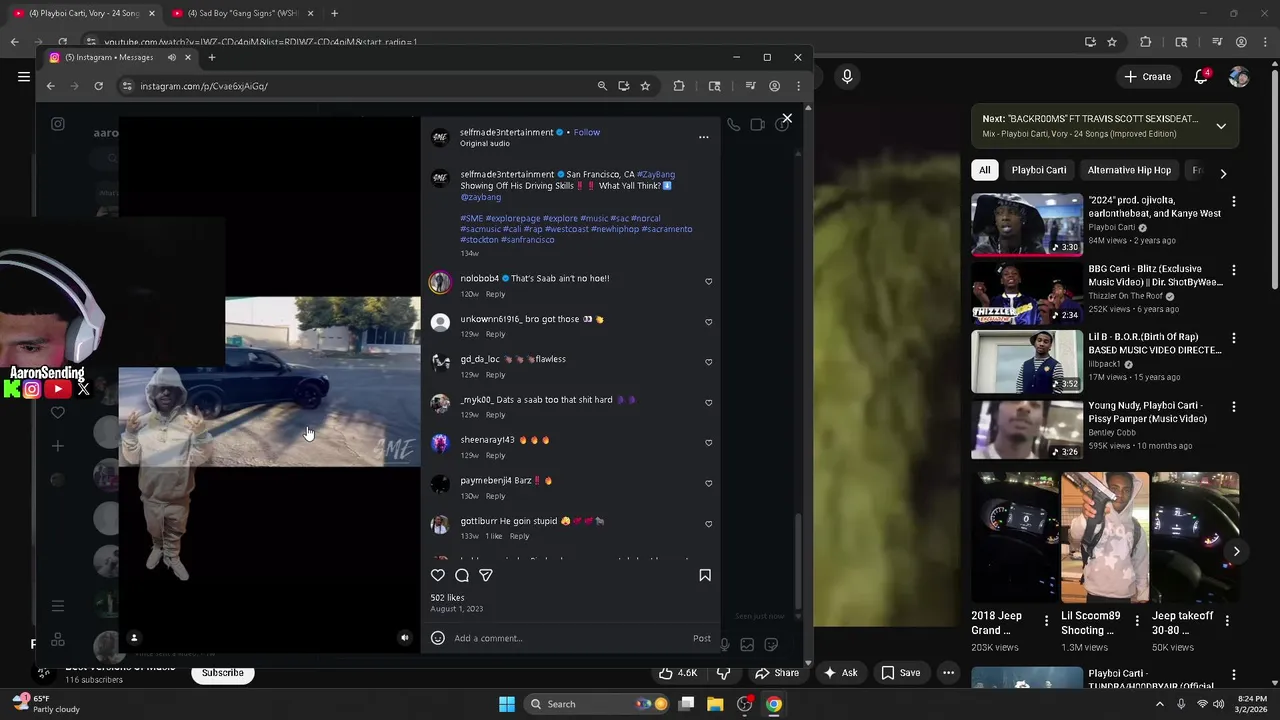
Task: Open OBS Studio from the taskbar
Action: click(x=744, y=704)
